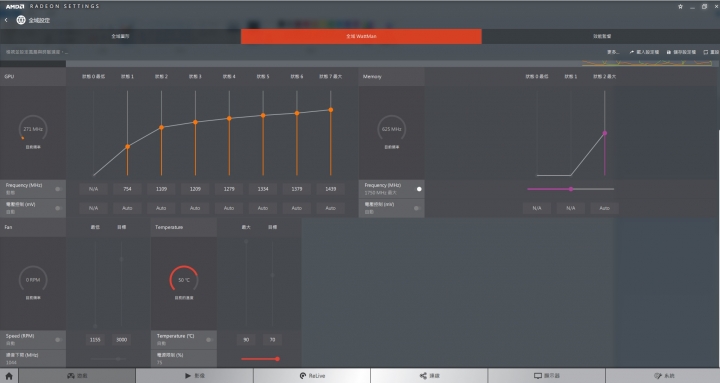
Task: Click the GPU state 1 orange point
Action: (128, 146)
